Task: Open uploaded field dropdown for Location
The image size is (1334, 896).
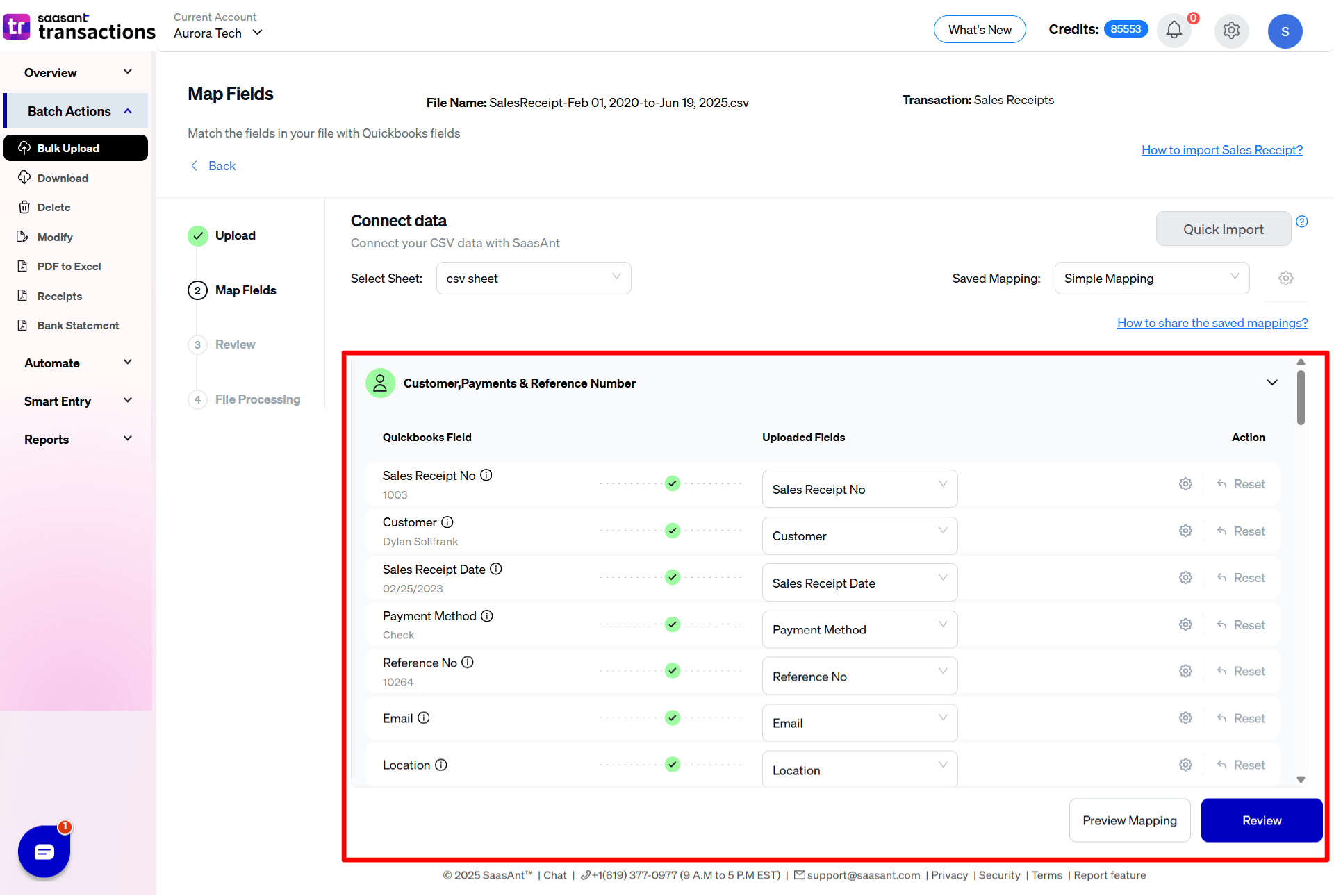Action: (x=859, y=770)
